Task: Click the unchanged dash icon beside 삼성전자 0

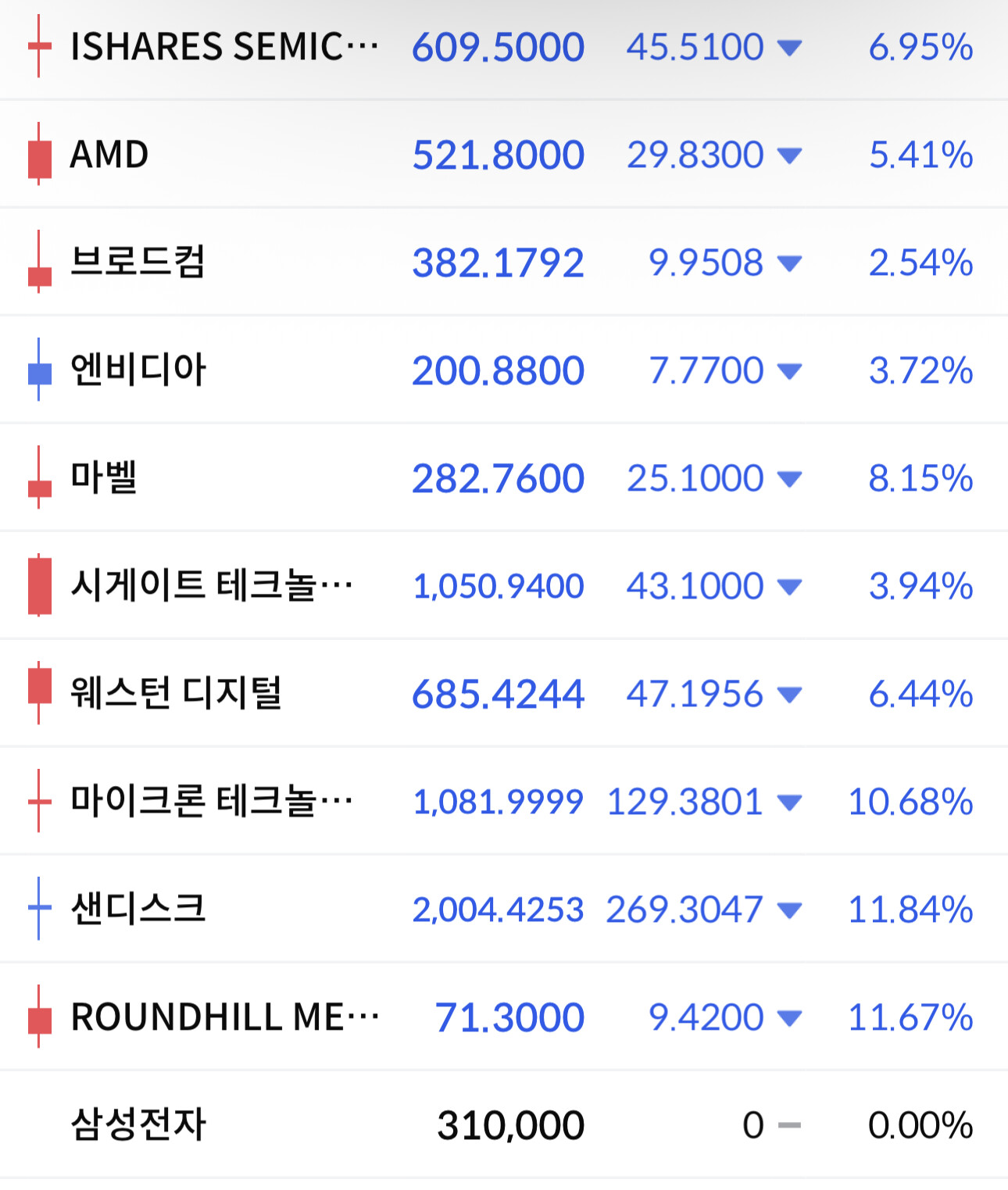Action: [x=790, y=1126]
